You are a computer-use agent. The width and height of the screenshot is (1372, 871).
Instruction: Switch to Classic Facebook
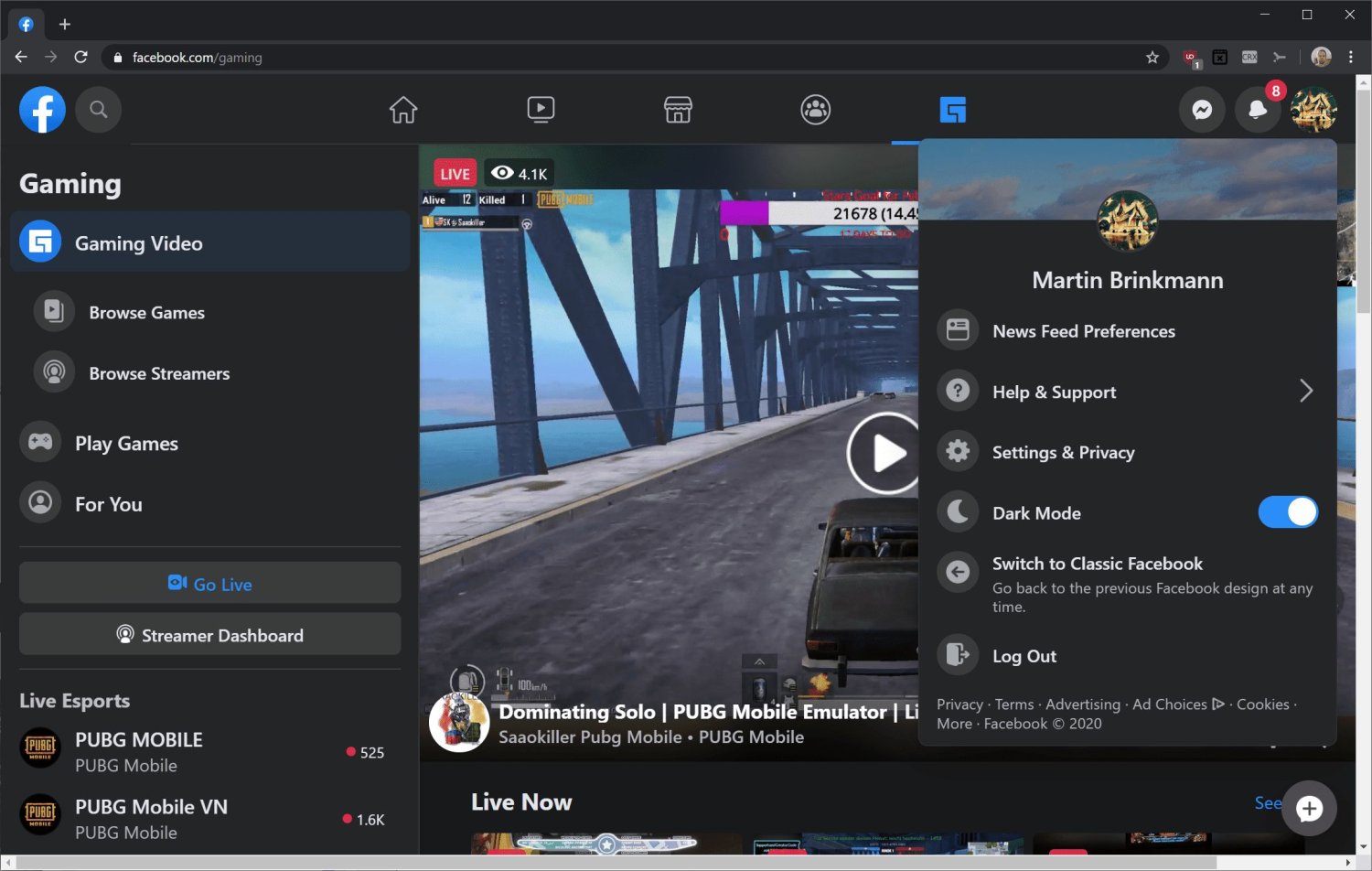(1097, 565)
